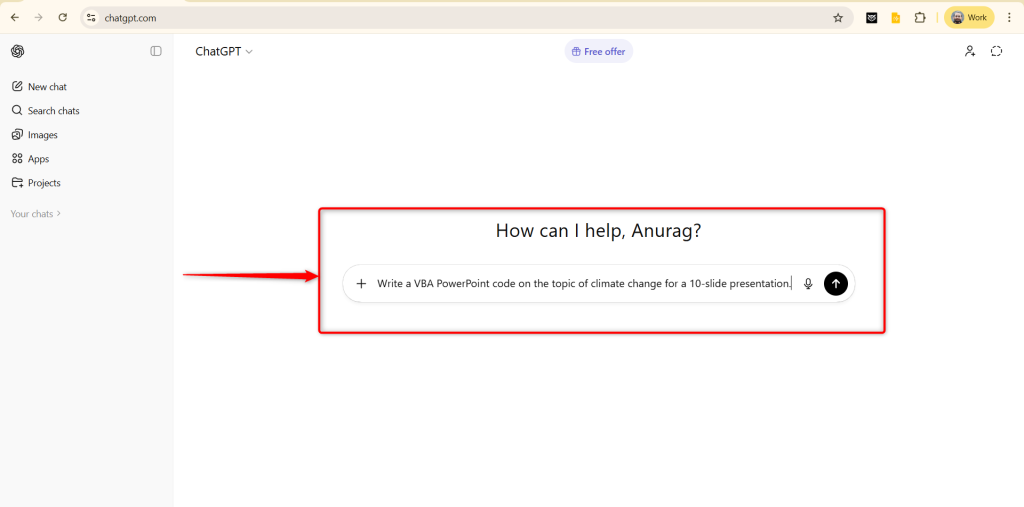Reload the chatgpt.com page
Viewport: 1024px width, 507px height.
[x=63, y=18]
